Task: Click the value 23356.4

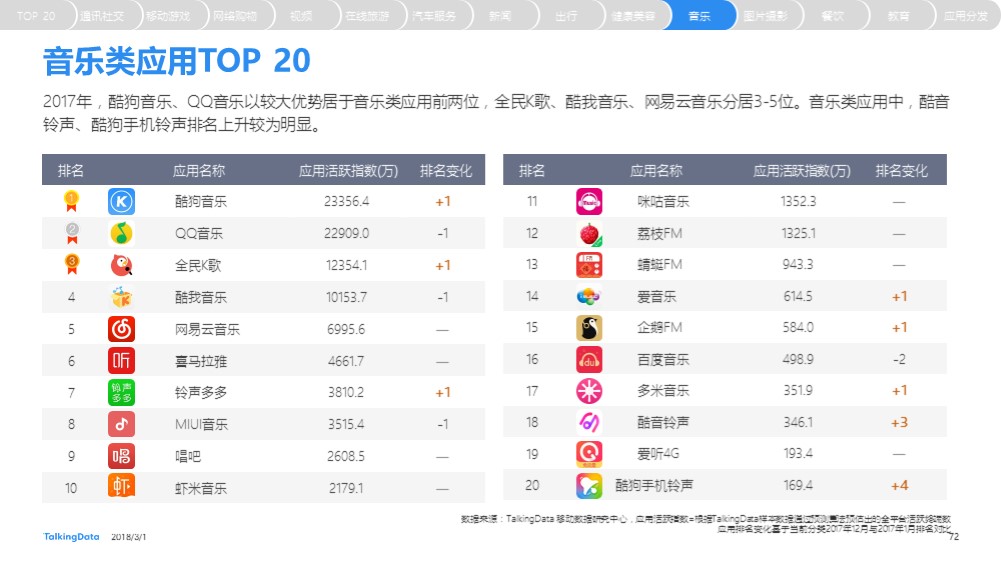Action: click(x=347, y=202)
